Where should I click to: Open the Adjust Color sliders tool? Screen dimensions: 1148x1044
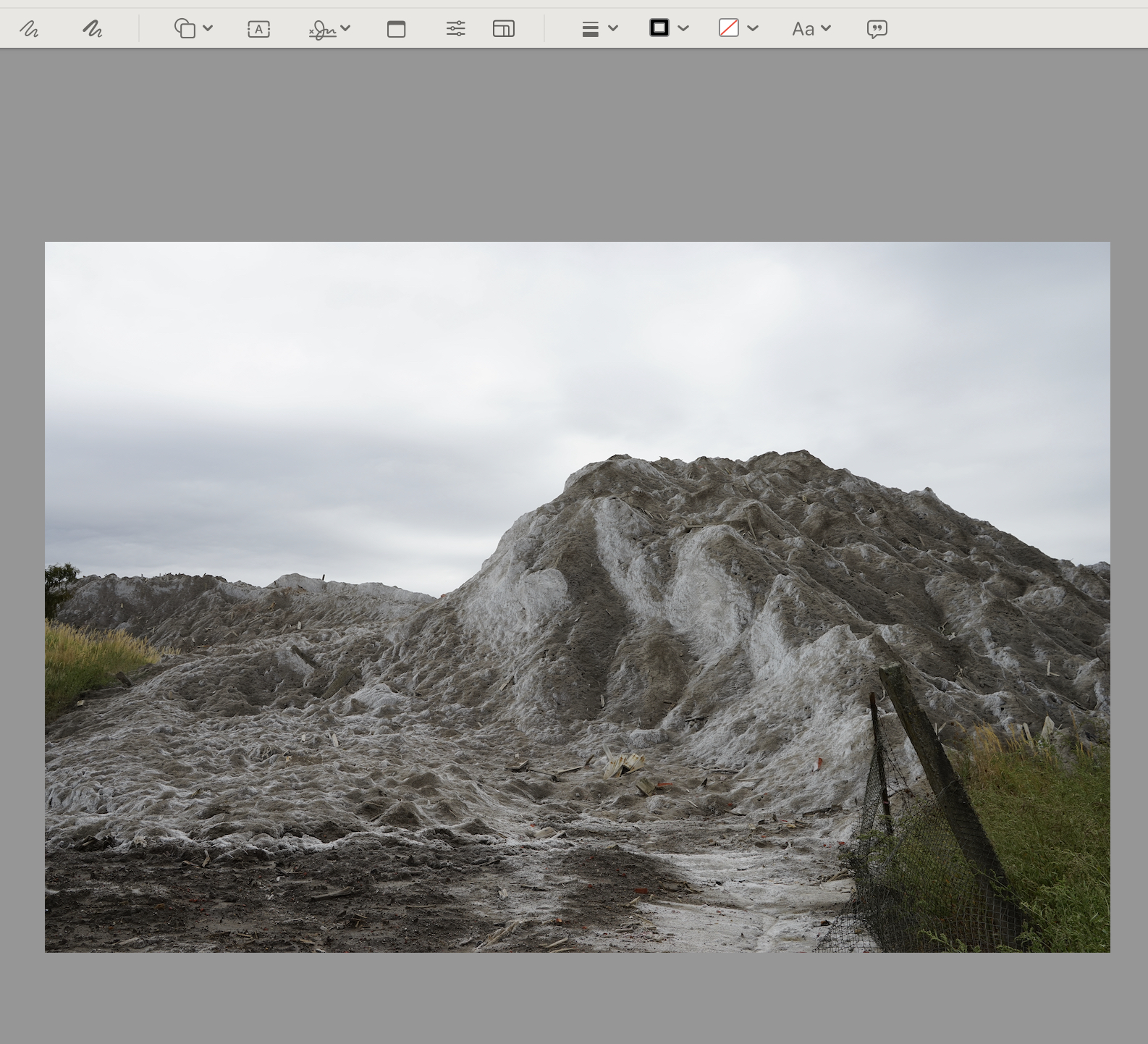tap(455, 29)
